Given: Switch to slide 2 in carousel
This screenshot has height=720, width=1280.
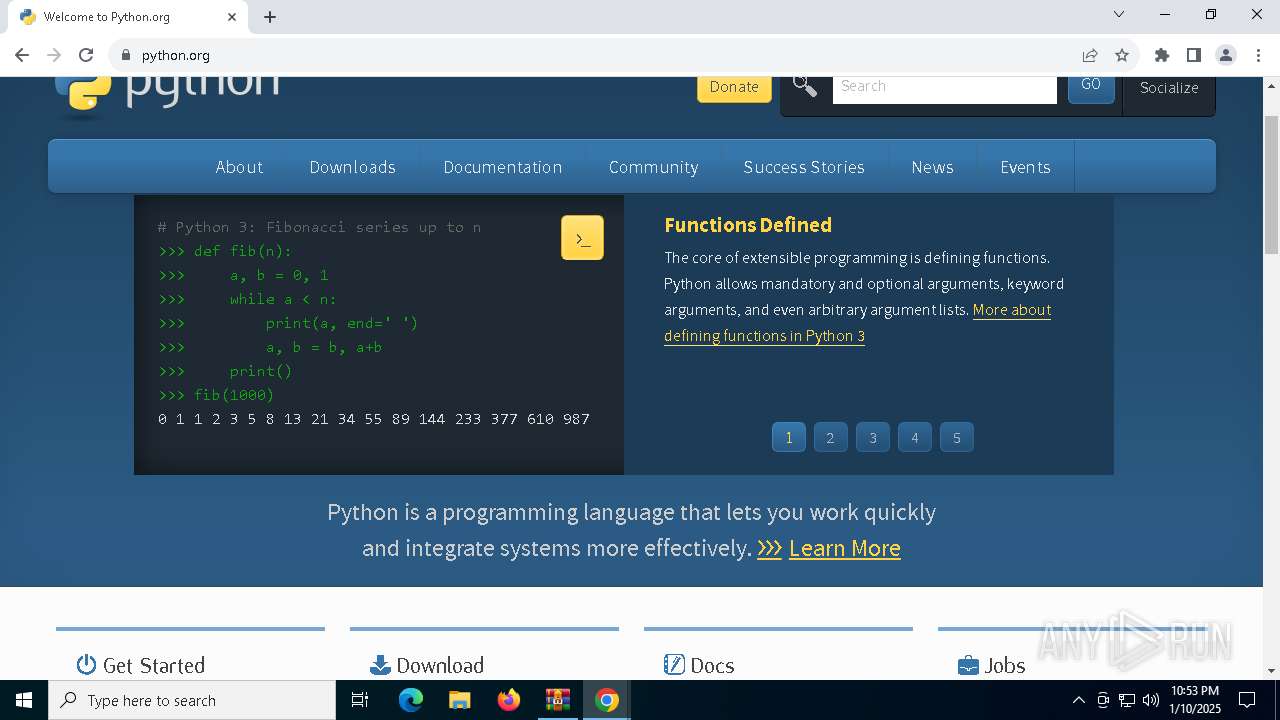Looking at the screenshot, I should tap(830, 437).
